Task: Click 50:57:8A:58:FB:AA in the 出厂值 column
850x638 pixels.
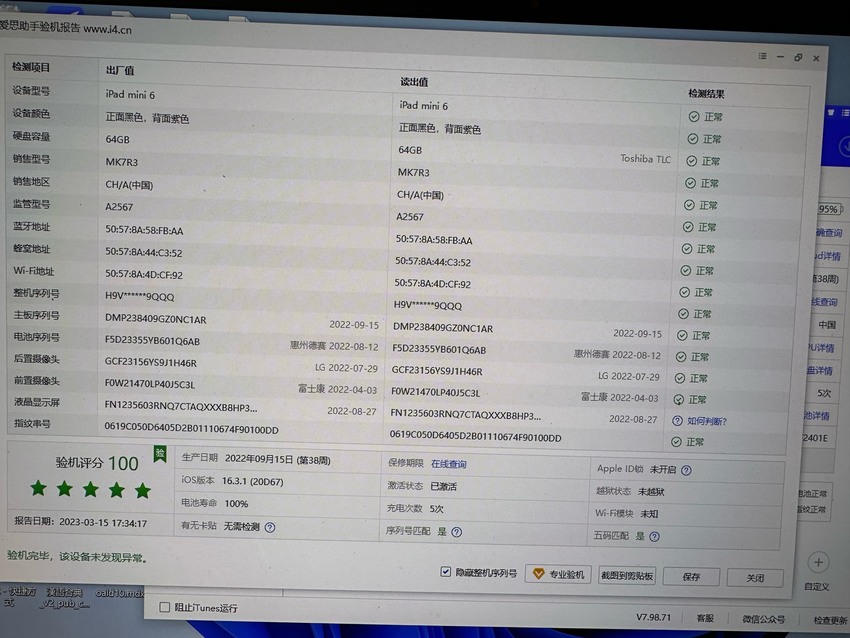Action: 144,230
